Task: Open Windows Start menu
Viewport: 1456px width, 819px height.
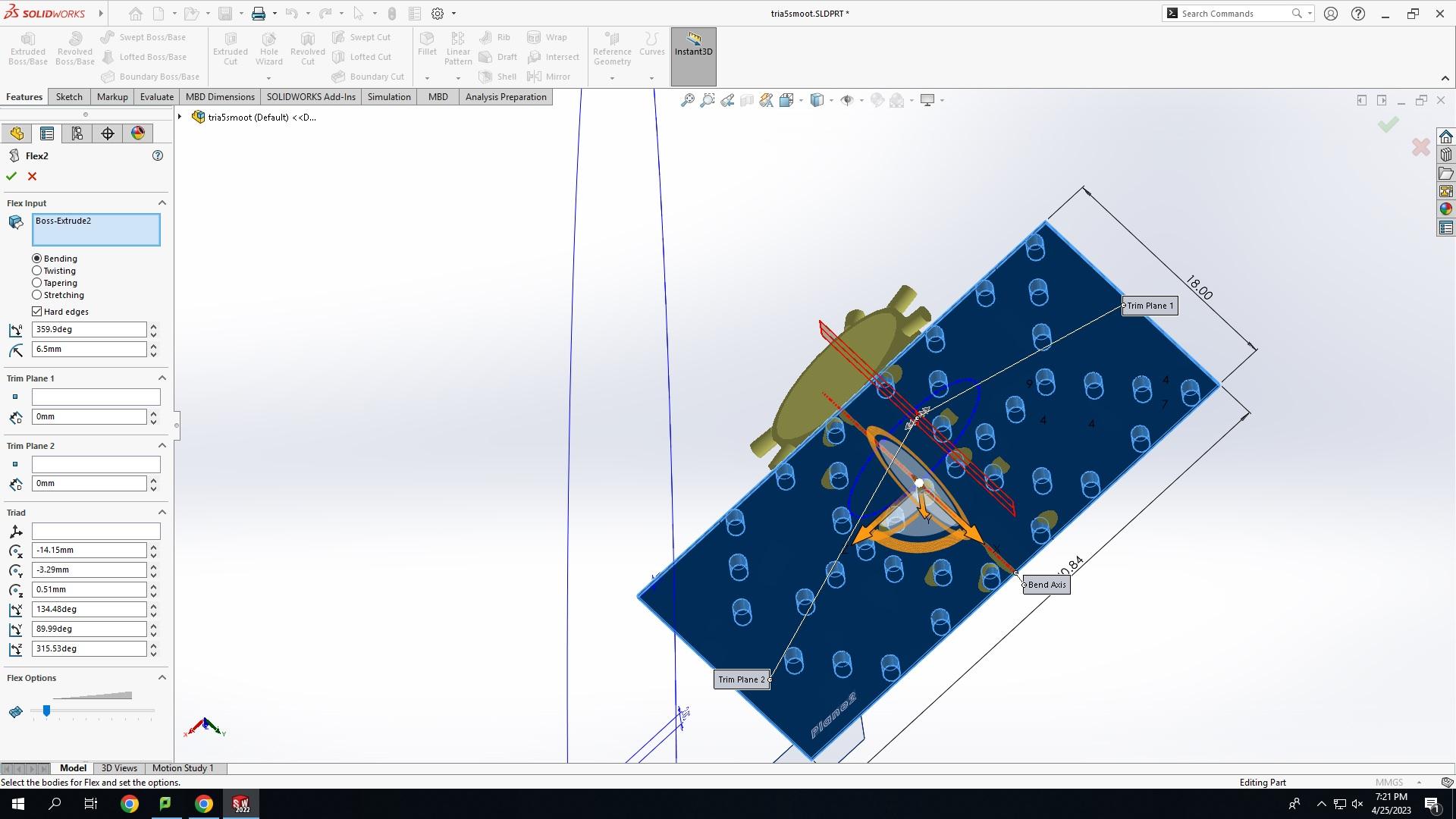Action: (18, 804)
